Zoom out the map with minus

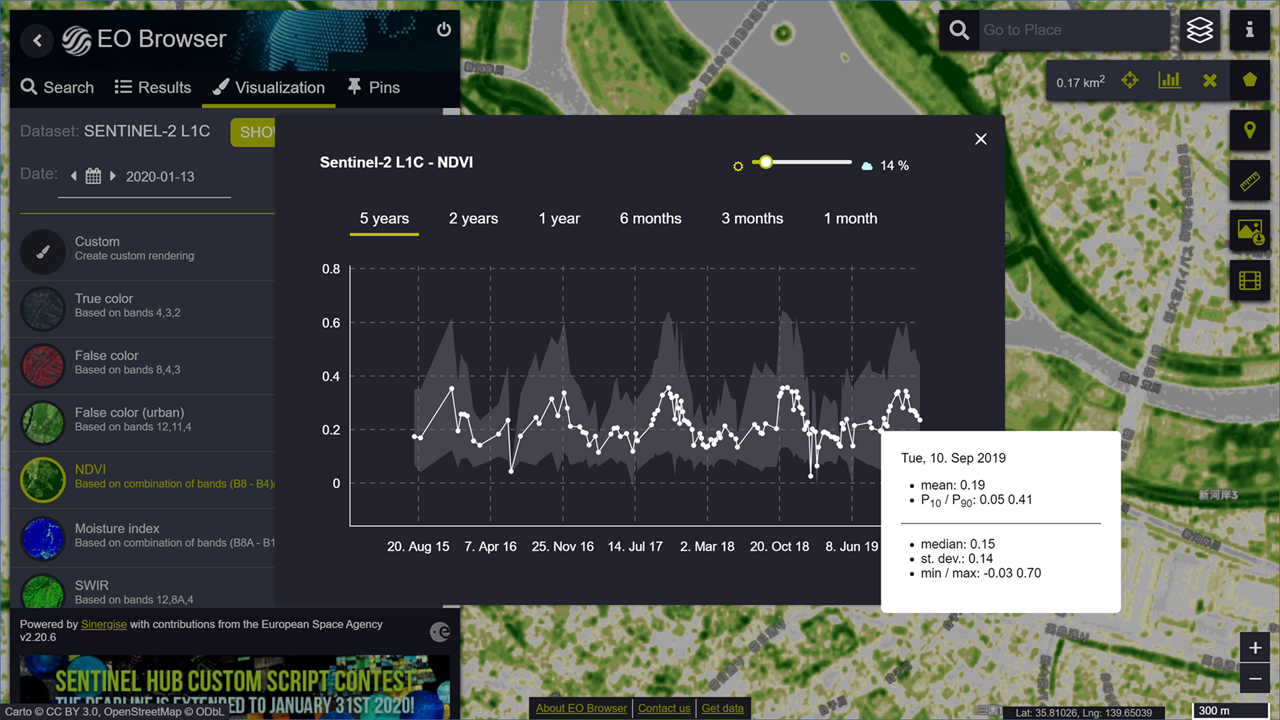coord(1255,679)
